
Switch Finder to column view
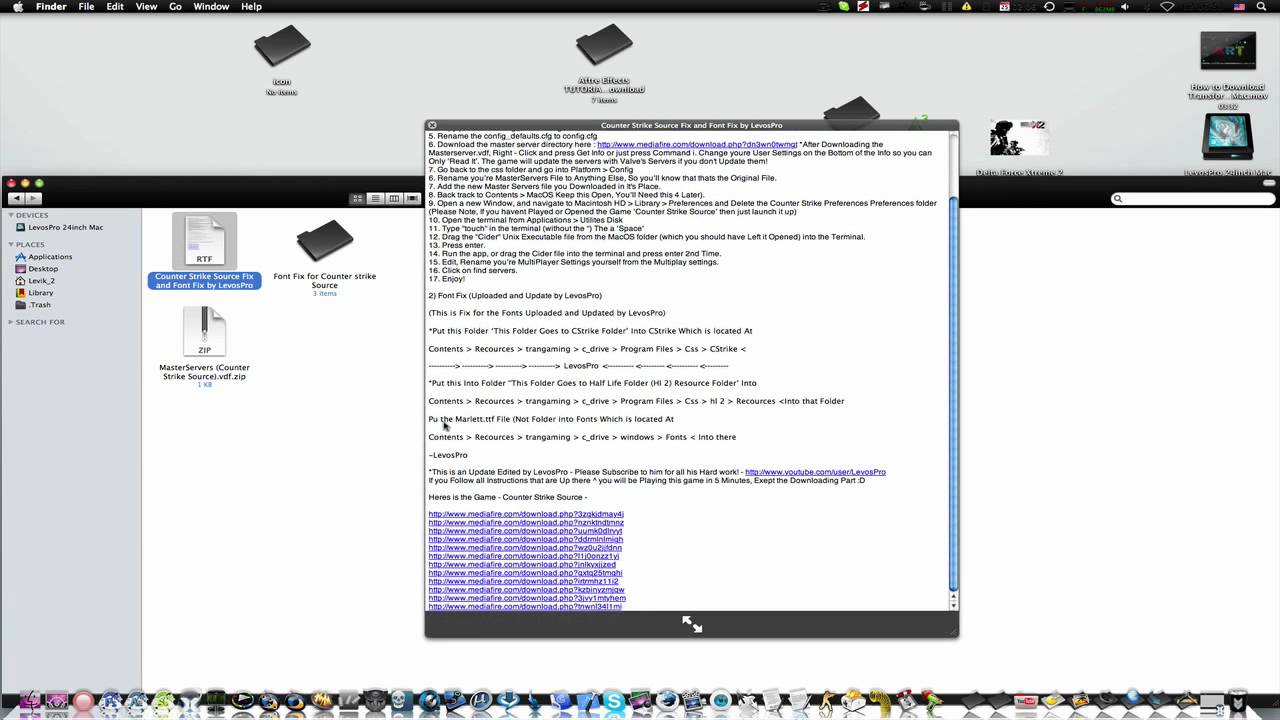point(394,198)
